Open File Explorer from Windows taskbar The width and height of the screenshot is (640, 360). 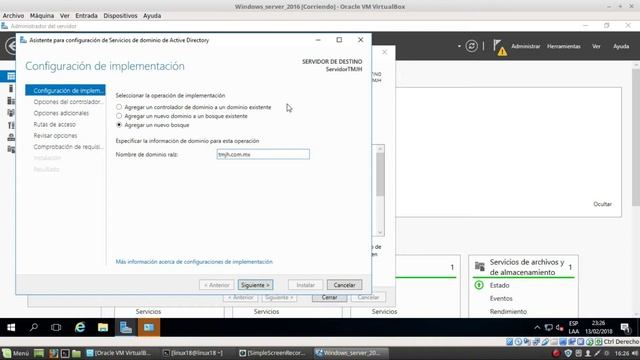click(x=103, y=327)
